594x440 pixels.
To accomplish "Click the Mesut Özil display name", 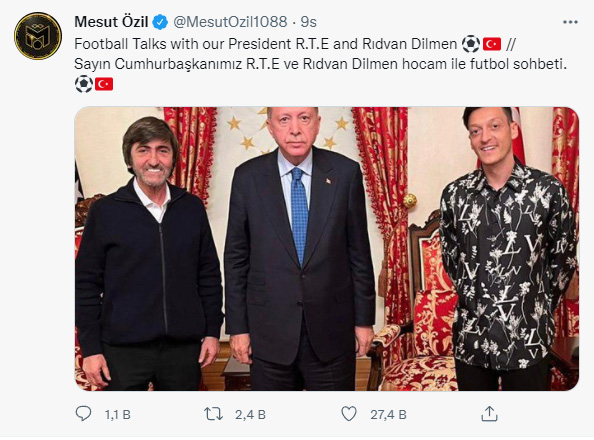I will coord(111,22).
